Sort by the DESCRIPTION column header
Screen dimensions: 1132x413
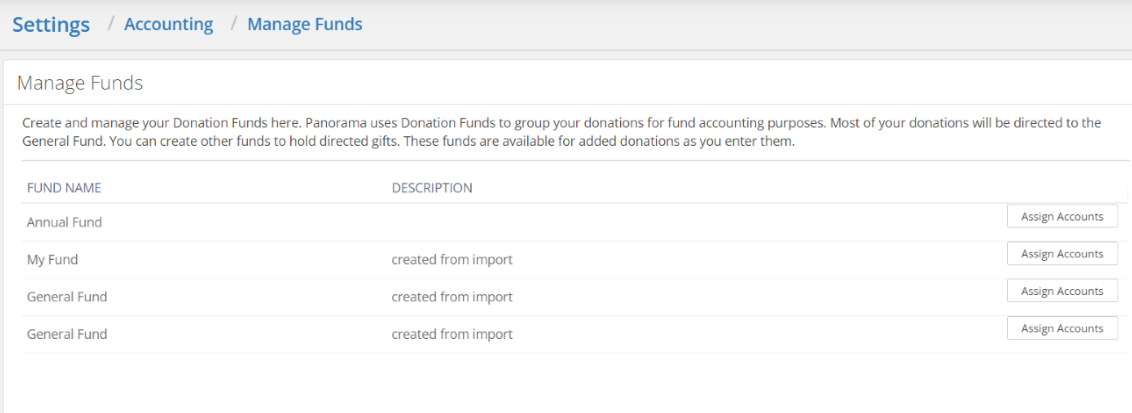[432, 188]
